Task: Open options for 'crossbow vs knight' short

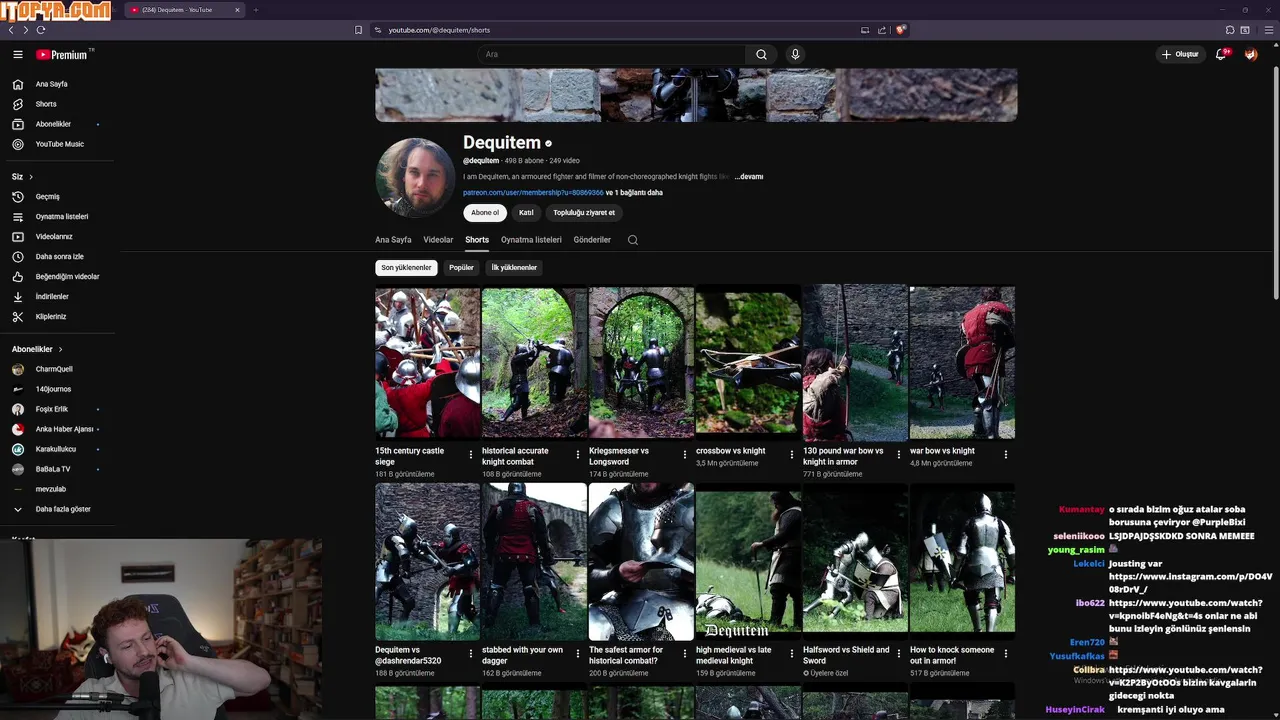Action: pyautogui.click(x=792, y=455)
